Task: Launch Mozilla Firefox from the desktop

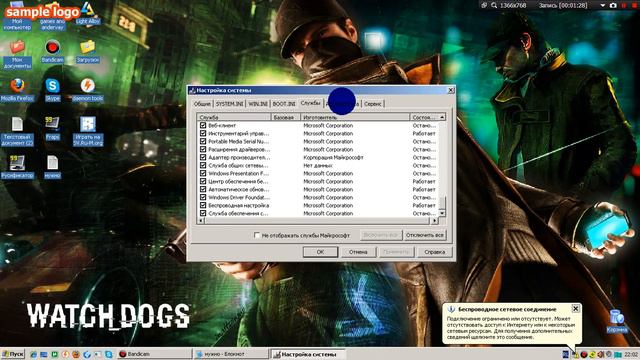Action: click(17, 90)
